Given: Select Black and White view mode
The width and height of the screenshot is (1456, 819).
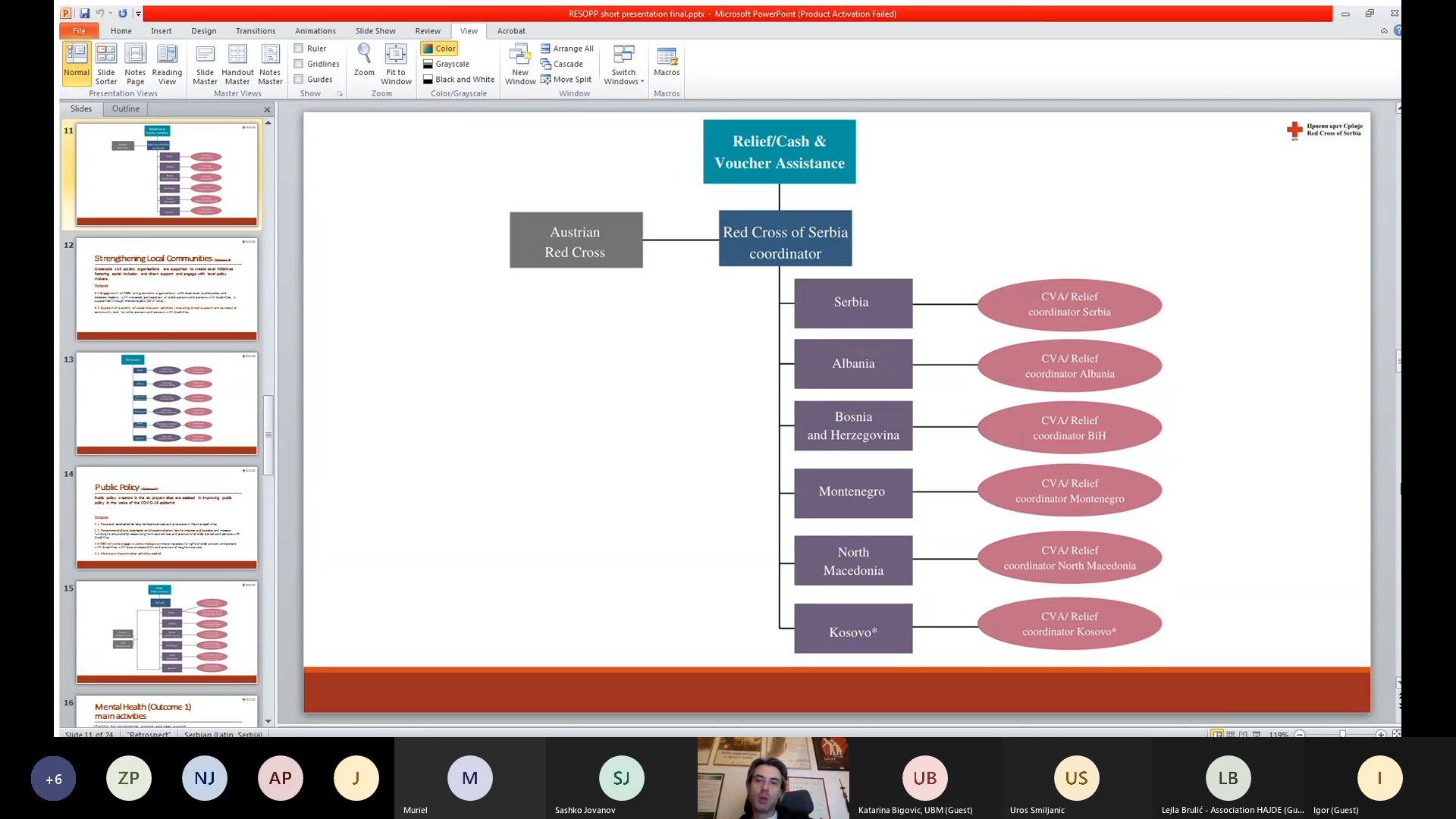Looking at the screenshot, I should (459, 80).
